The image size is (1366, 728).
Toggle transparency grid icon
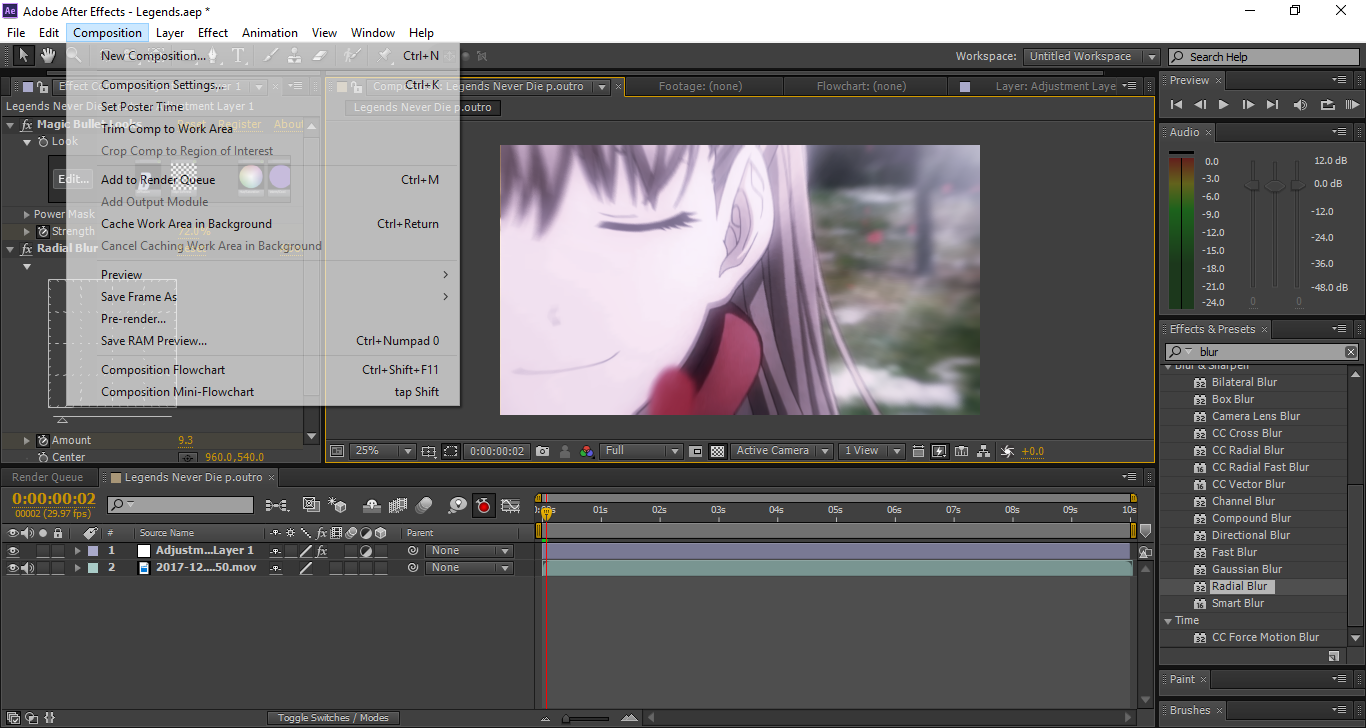point(718,451)
